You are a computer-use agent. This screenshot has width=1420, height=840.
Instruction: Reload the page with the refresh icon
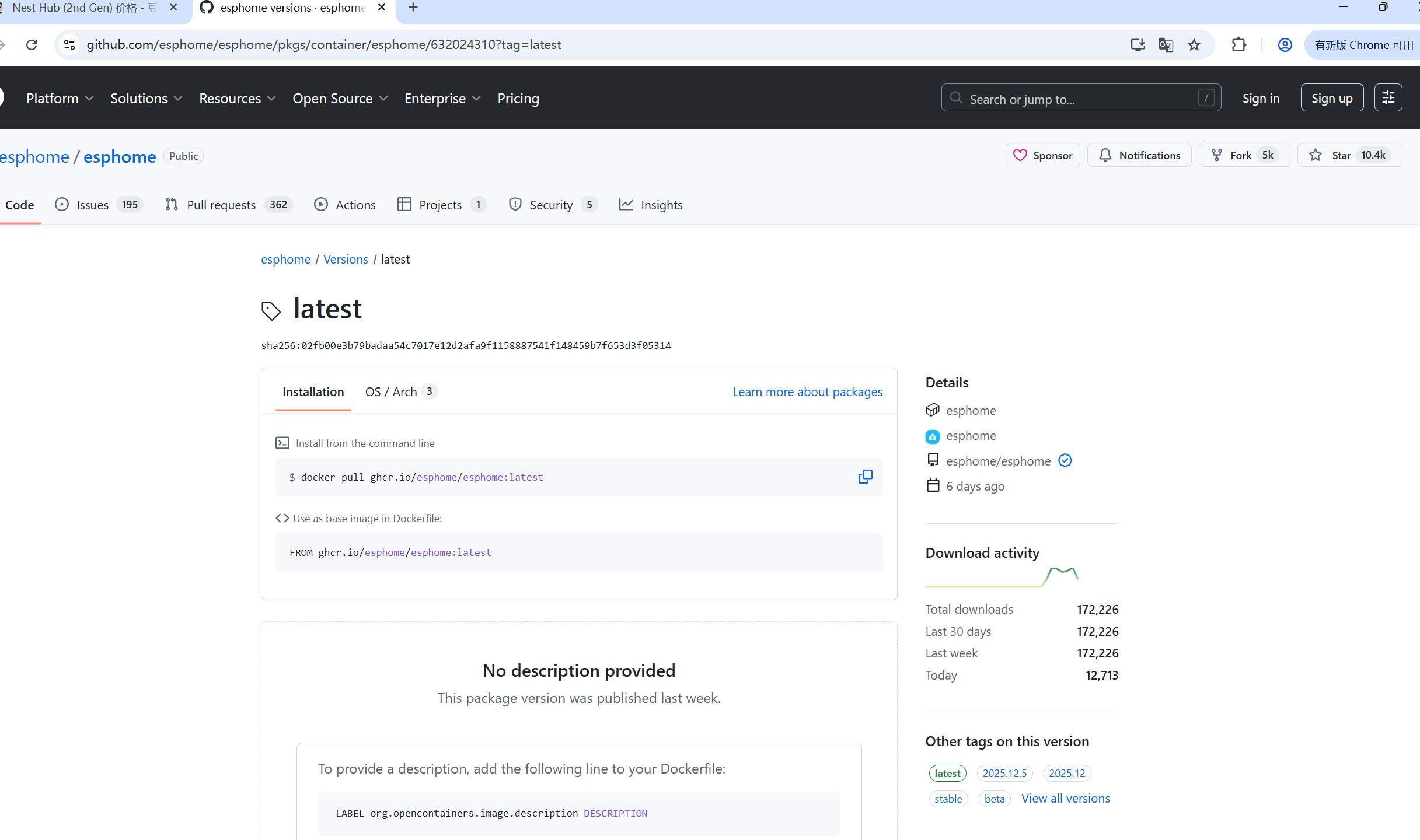[32, 45]
